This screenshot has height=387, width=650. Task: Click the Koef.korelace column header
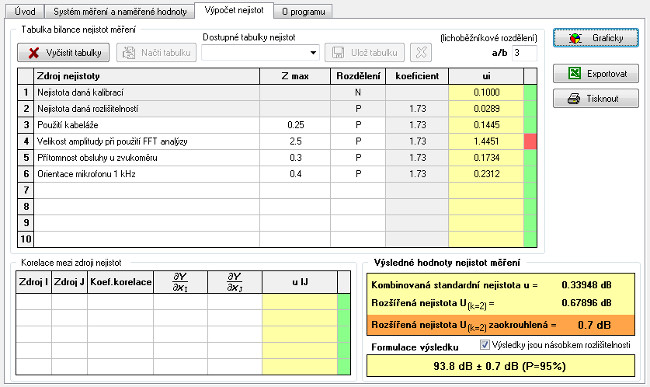pos(120,282)
